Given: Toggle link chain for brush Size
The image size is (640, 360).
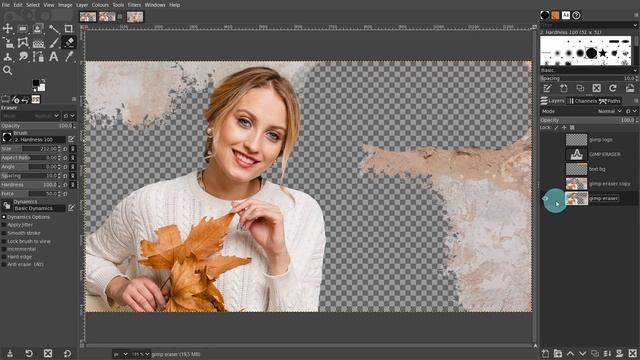Looking at the screenshot, I should [x=73, y=149].
